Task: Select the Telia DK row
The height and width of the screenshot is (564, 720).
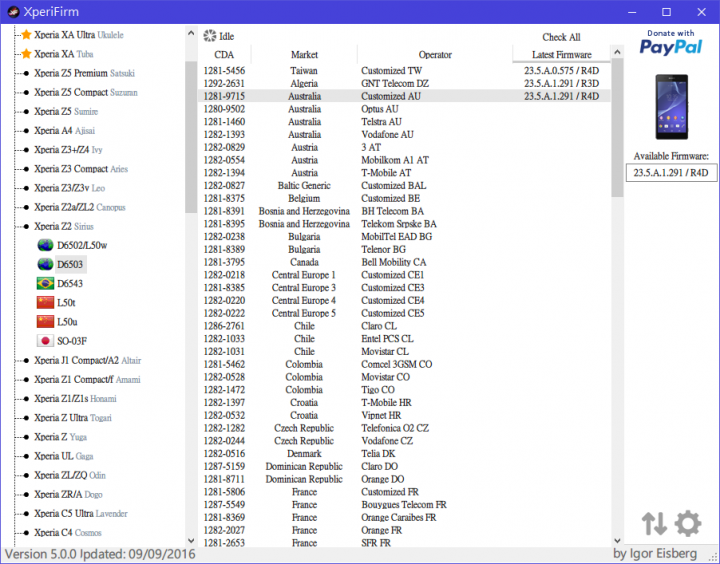Action: 405,454
